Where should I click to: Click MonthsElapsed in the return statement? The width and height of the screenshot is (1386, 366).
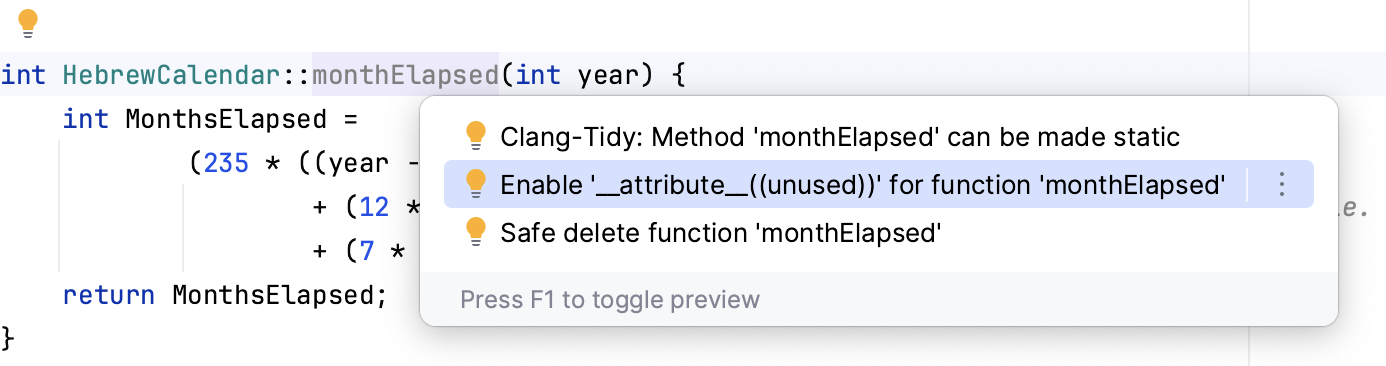[272, 295]
